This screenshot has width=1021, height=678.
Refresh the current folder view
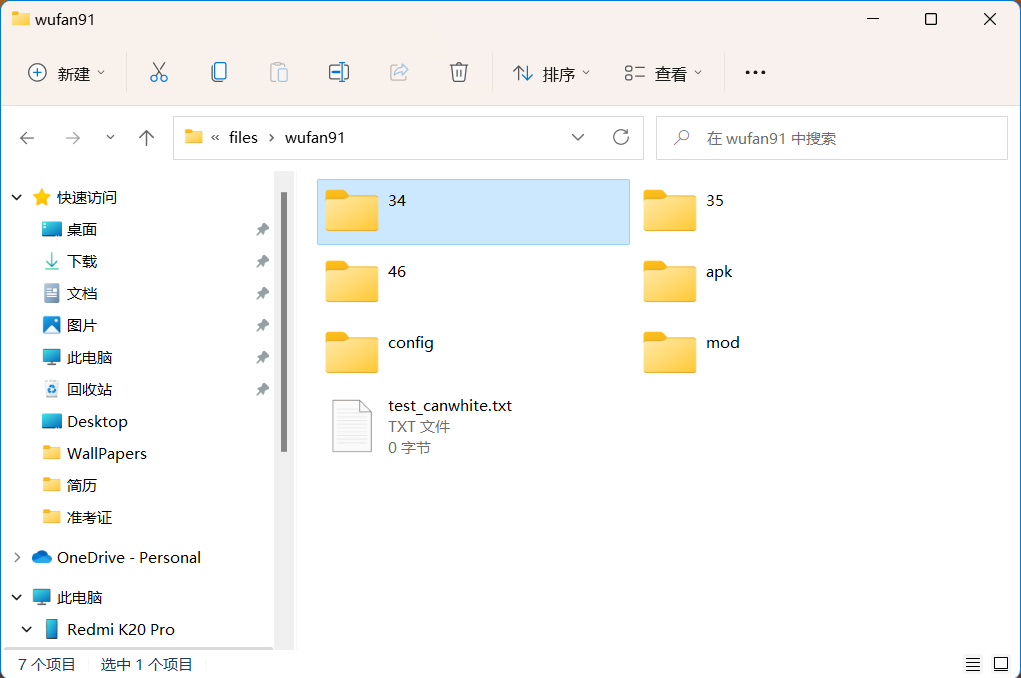(x=620, y=138)
